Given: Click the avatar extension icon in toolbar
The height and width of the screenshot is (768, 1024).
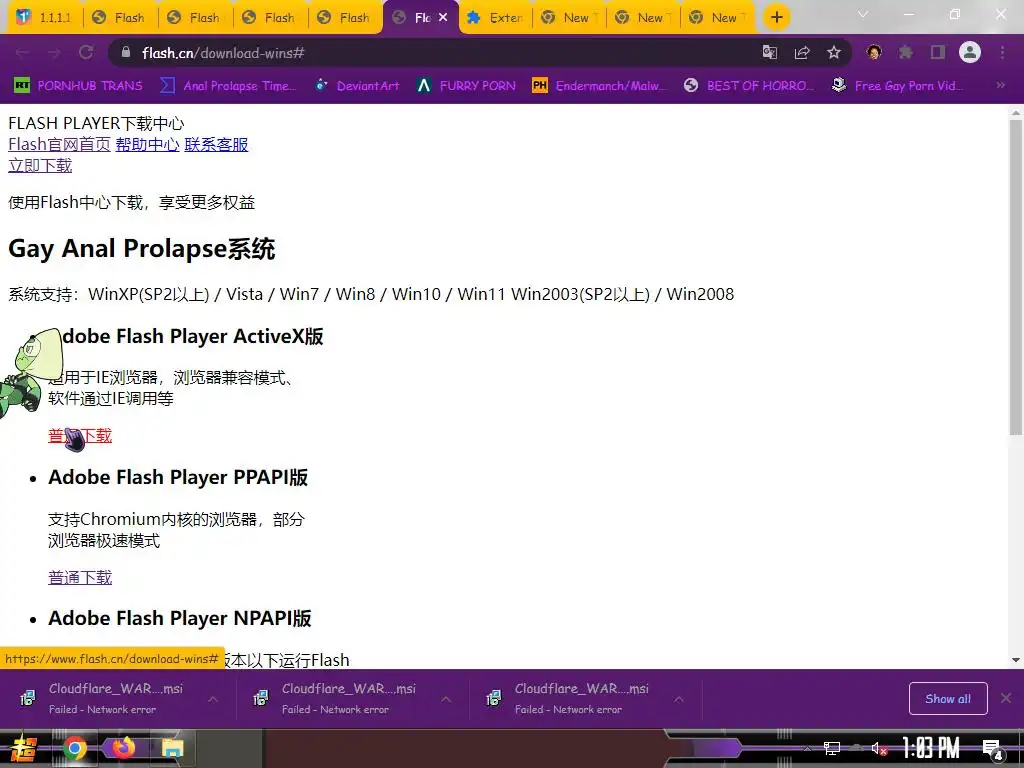Looking at the screenshot, I should [x=874, y=52].
